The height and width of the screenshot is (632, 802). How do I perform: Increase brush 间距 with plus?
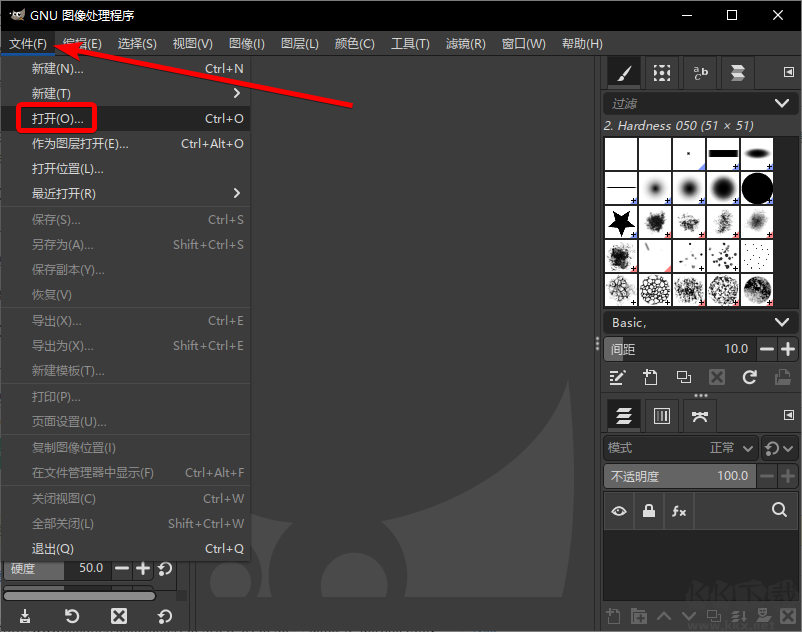click(x=788, y=349)
